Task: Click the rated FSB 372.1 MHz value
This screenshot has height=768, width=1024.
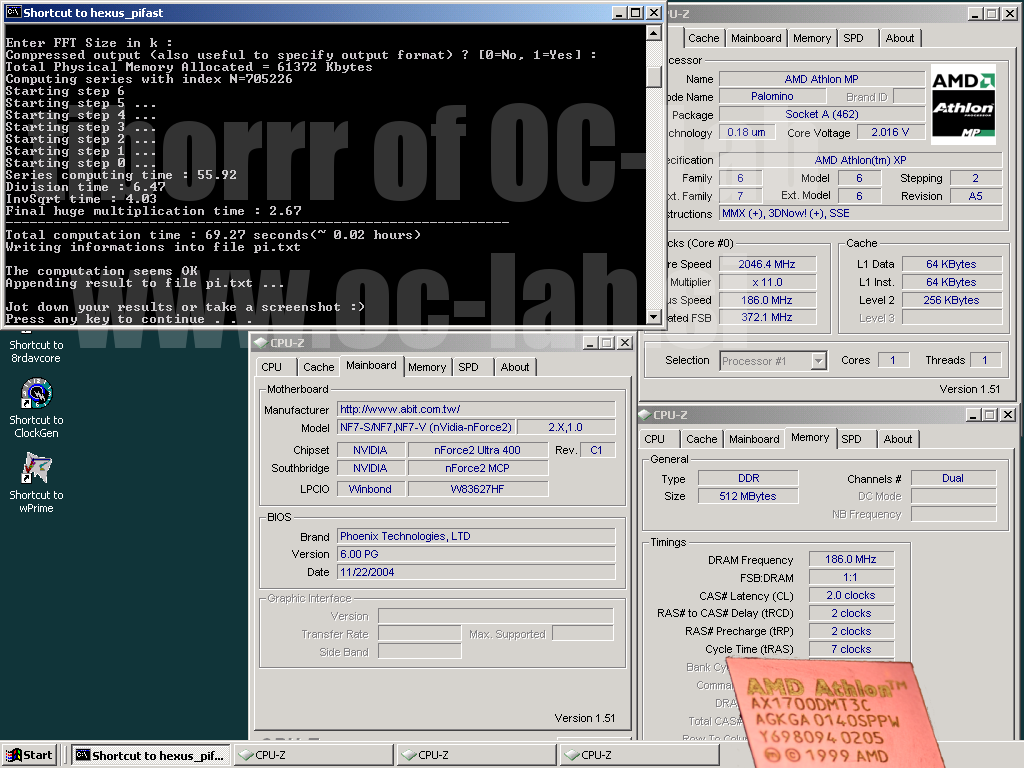Action: point(767,317)
